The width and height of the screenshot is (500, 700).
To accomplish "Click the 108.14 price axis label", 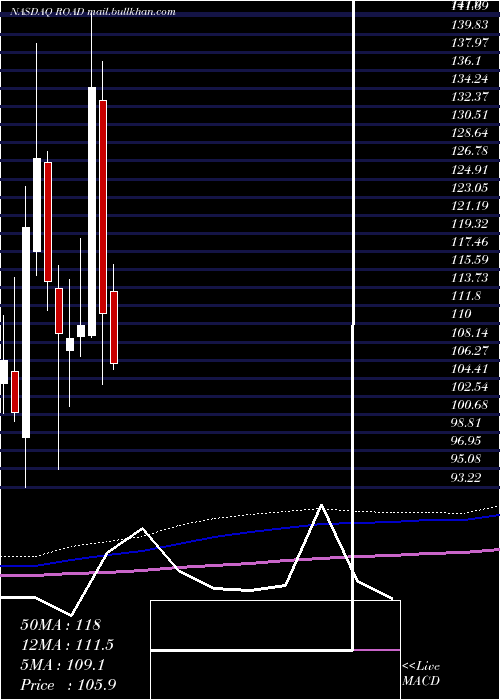I will [x=470, y=333].
